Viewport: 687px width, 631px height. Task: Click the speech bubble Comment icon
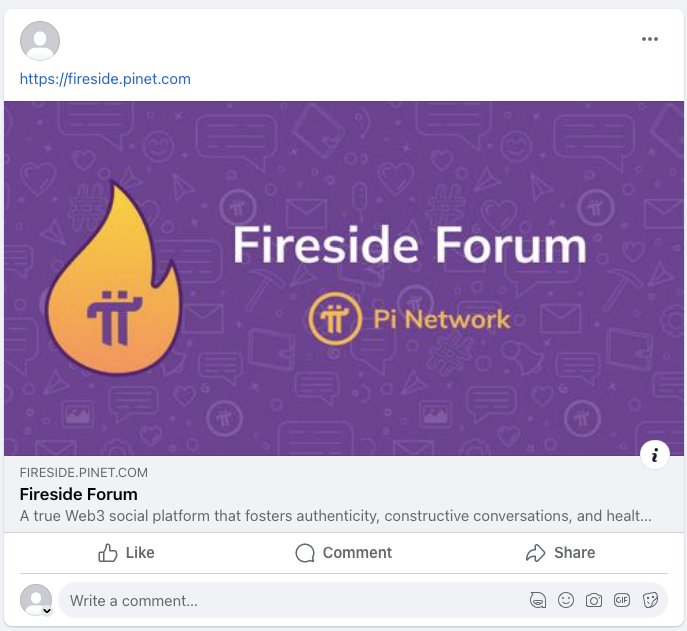click(x=305, y=553)
